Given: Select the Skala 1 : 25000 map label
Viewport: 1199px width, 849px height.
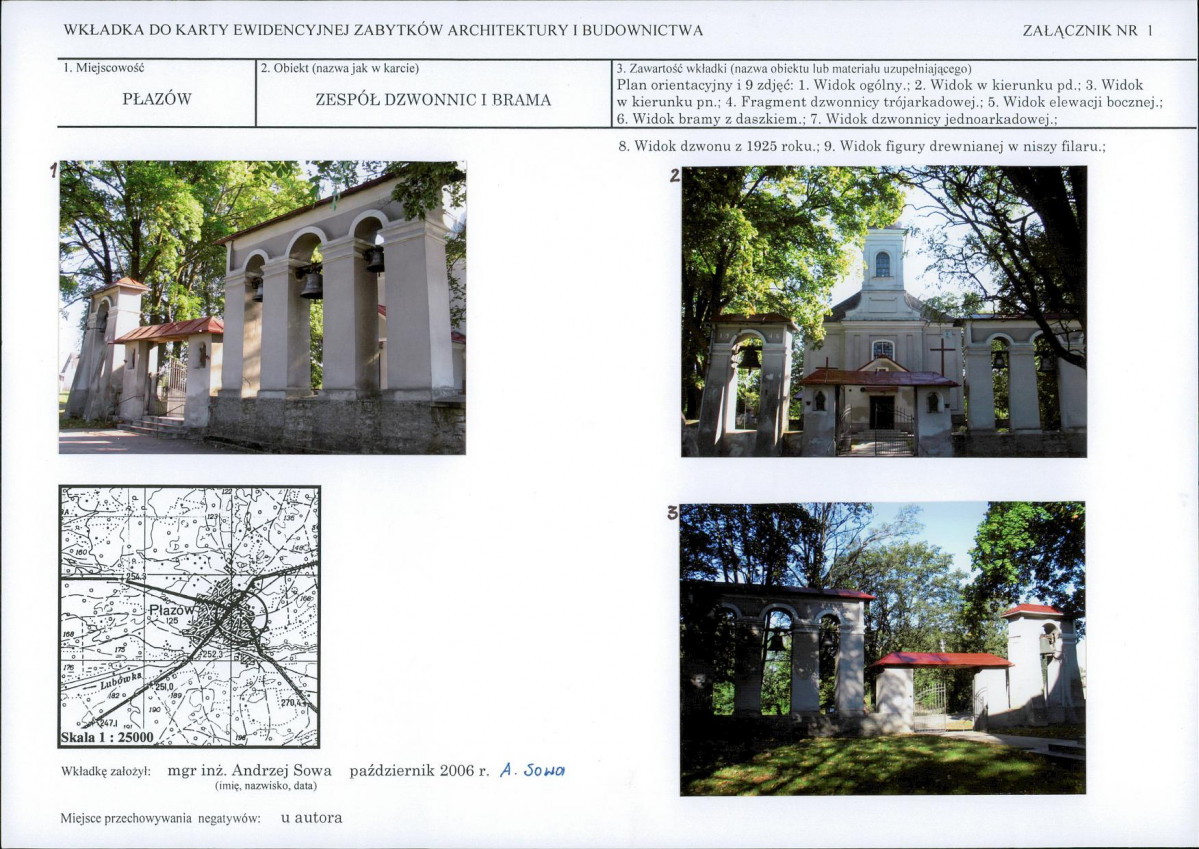Looking at the screenshot, I should tap(107, 738).
